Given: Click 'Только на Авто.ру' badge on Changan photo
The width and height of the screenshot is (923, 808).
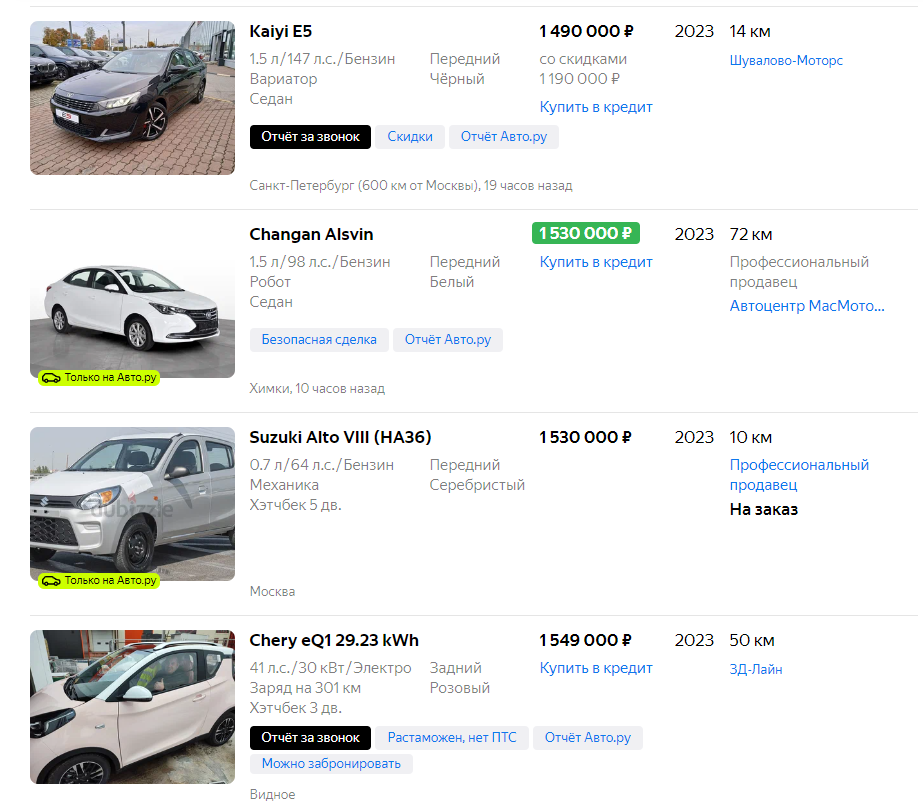Looking at the screenshot, I should point(100,377).
